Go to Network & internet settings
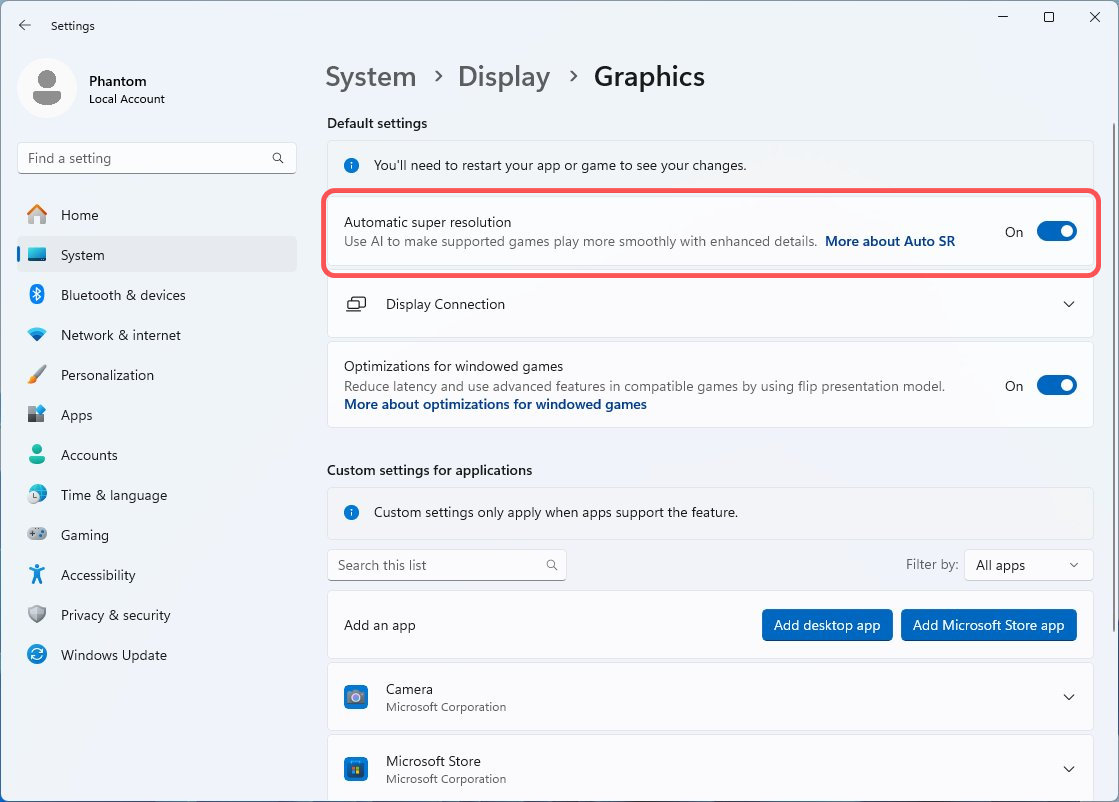The image size is (1119, 802). pyautogui.click(x=157, y=335)
